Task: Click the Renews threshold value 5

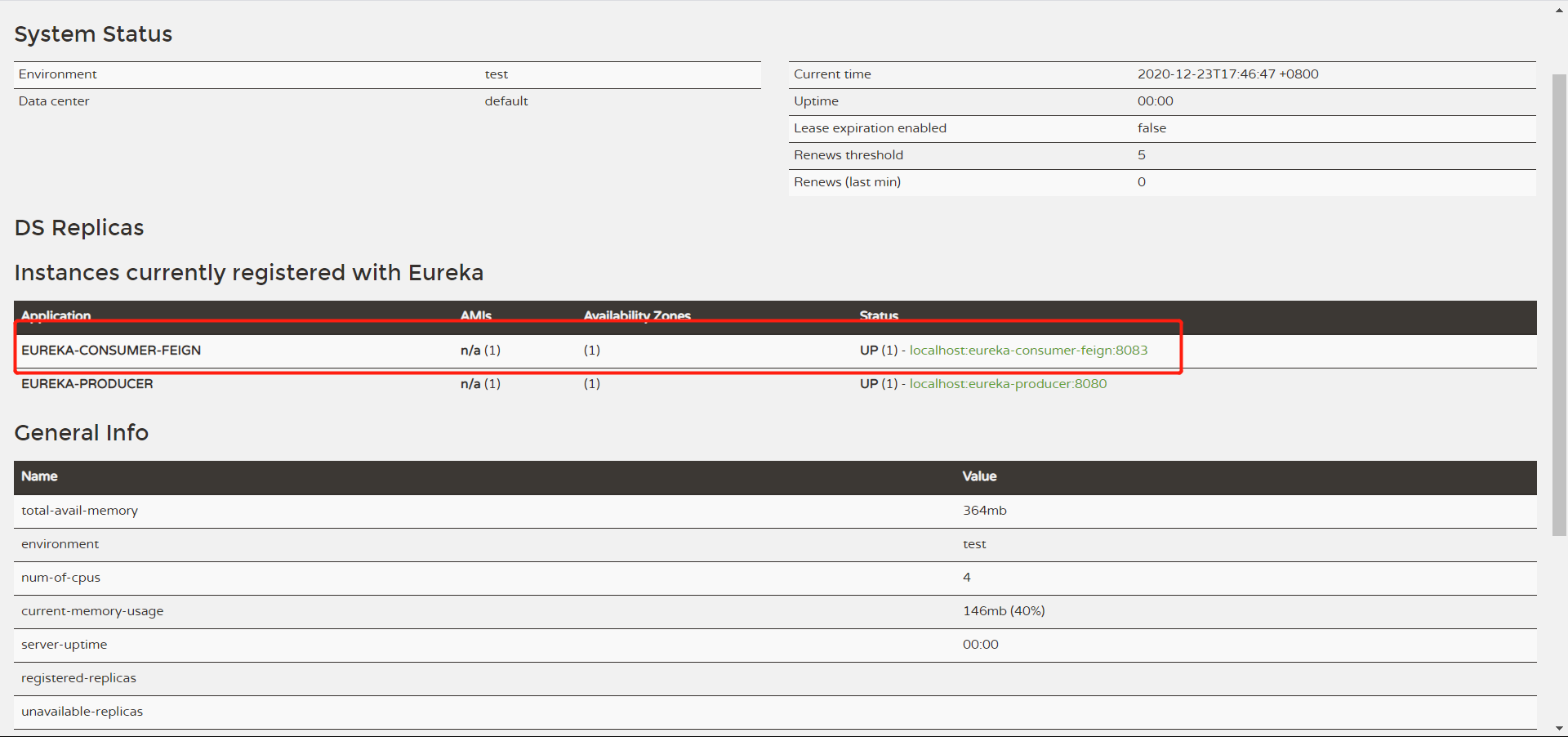Action: tap(1142, 154)
